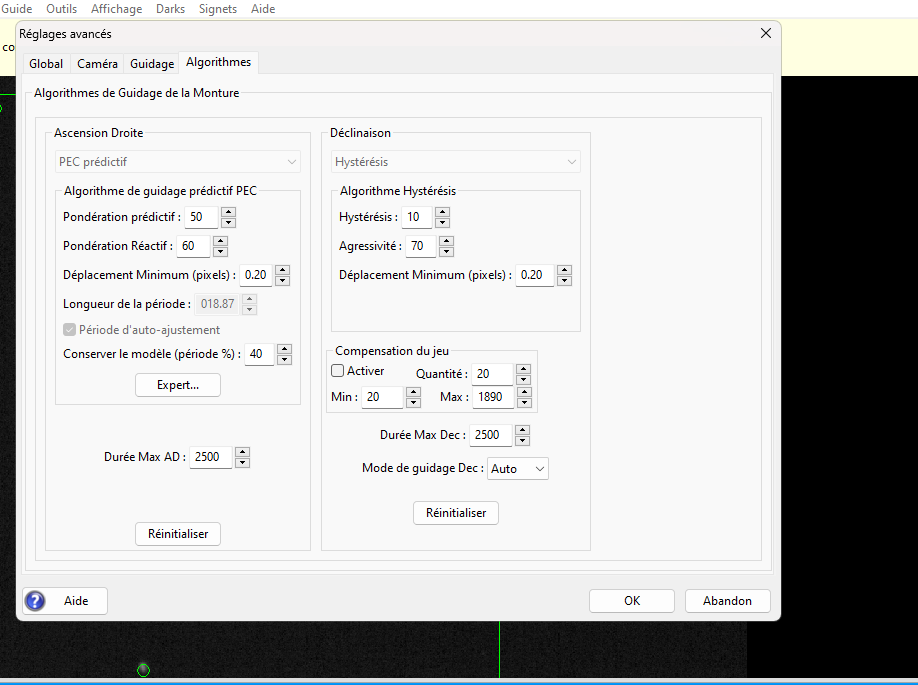Decrease backlash Quantité value

coord(523,379)
